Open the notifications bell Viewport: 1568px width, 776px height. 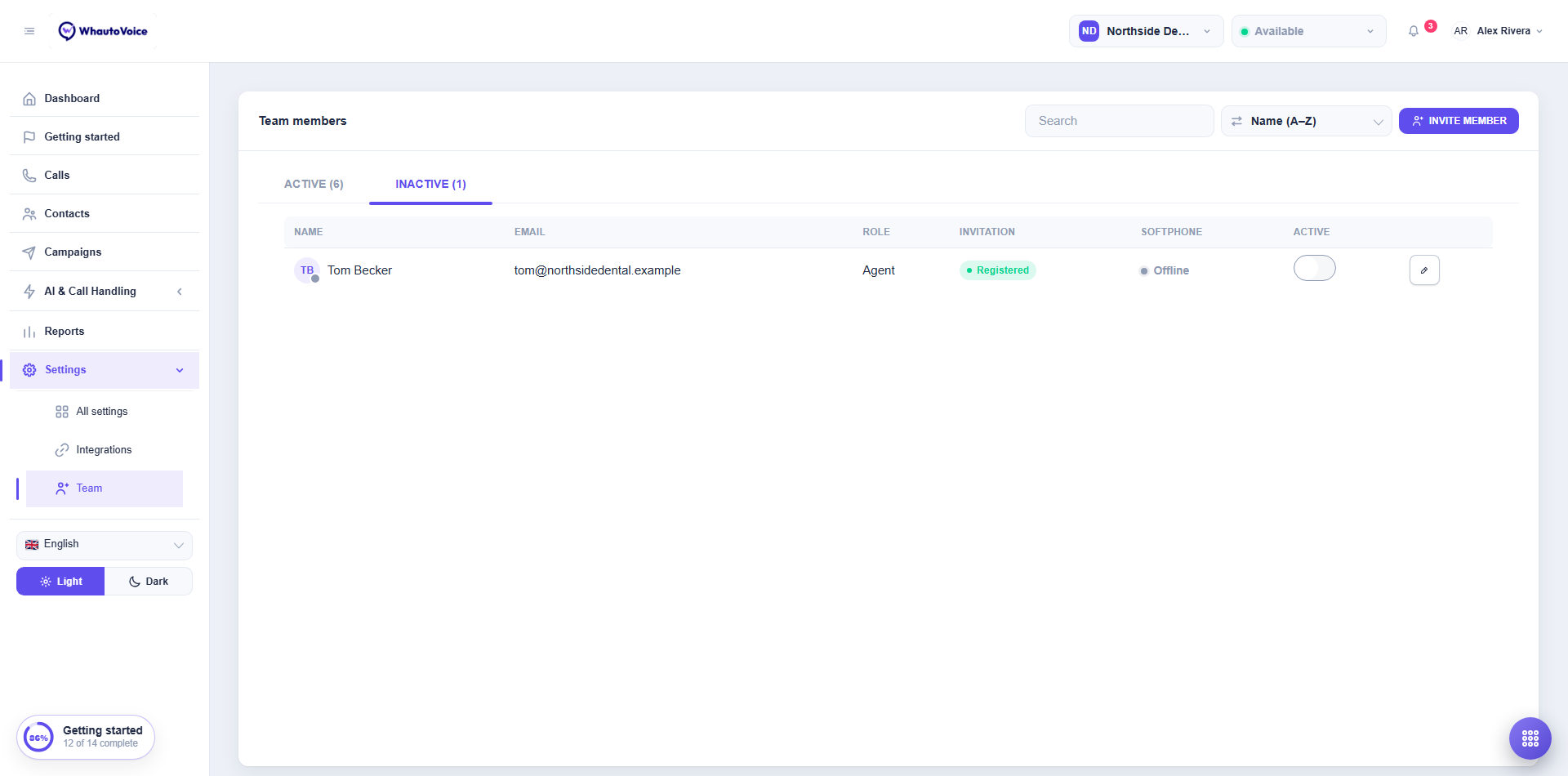1414,31
